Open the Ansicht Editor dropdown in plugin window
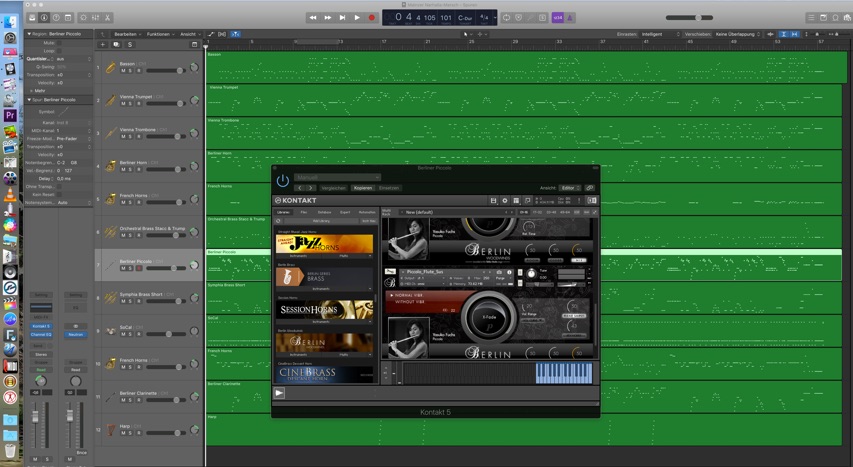Viewport: 853px width, 467px height. [571, 188]
